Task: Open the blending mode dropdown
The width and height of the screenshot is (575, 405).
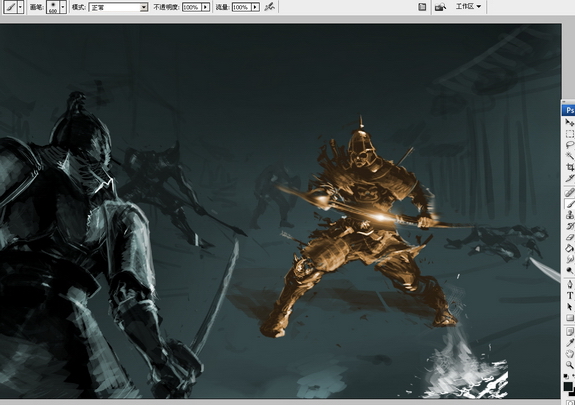Action: (144, 7)
